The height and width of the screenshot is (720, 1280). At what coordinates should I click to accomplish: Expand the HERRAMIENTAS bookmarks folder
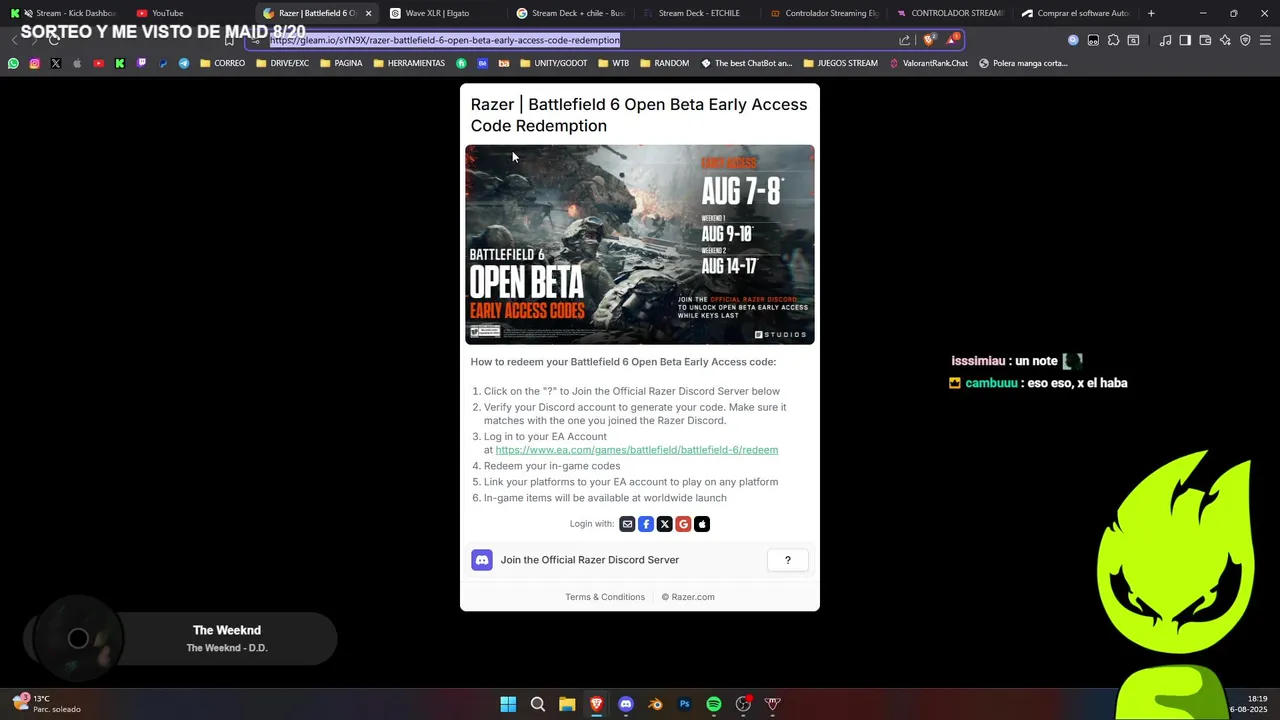(409, 63)
